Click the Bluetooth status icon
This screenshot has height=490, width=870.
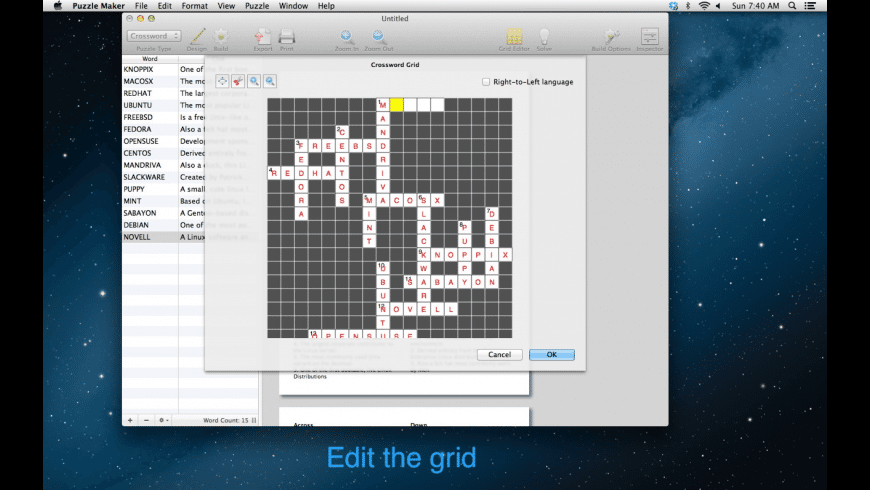click(x=688, y=6)
